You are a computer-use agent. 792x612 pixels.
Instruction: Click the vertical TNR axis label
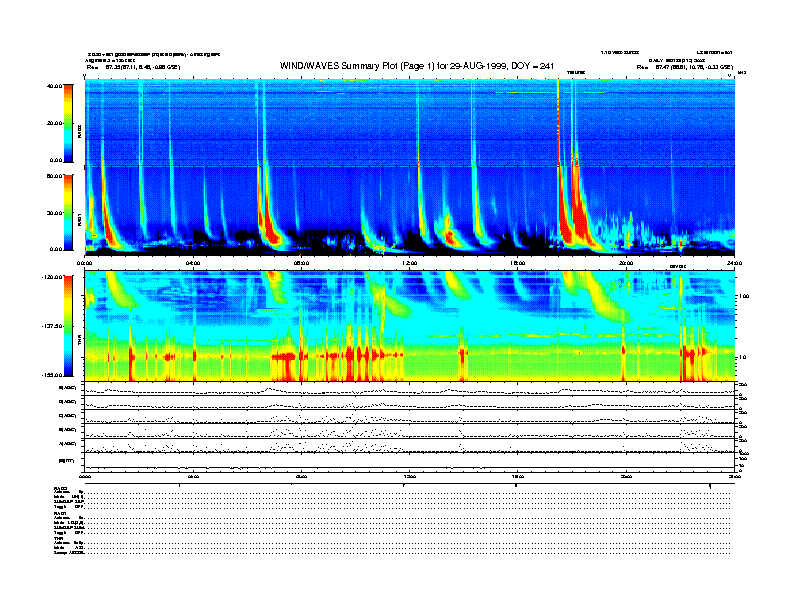coord(79,342)
